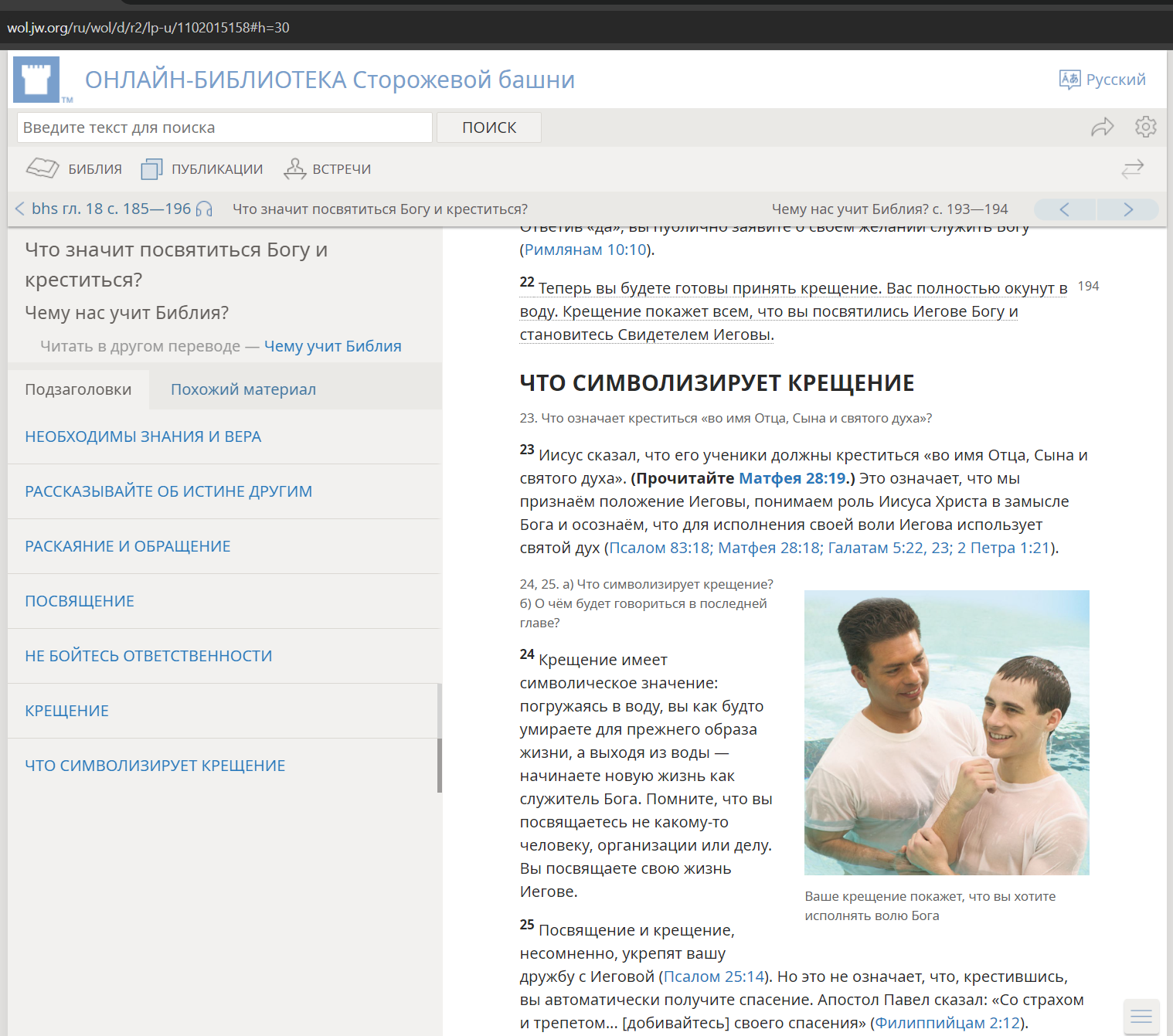Jump to КРЕЩЕНИЕ subheading in sidebar
This screenshot has height=1036, width=1173.
225,711
